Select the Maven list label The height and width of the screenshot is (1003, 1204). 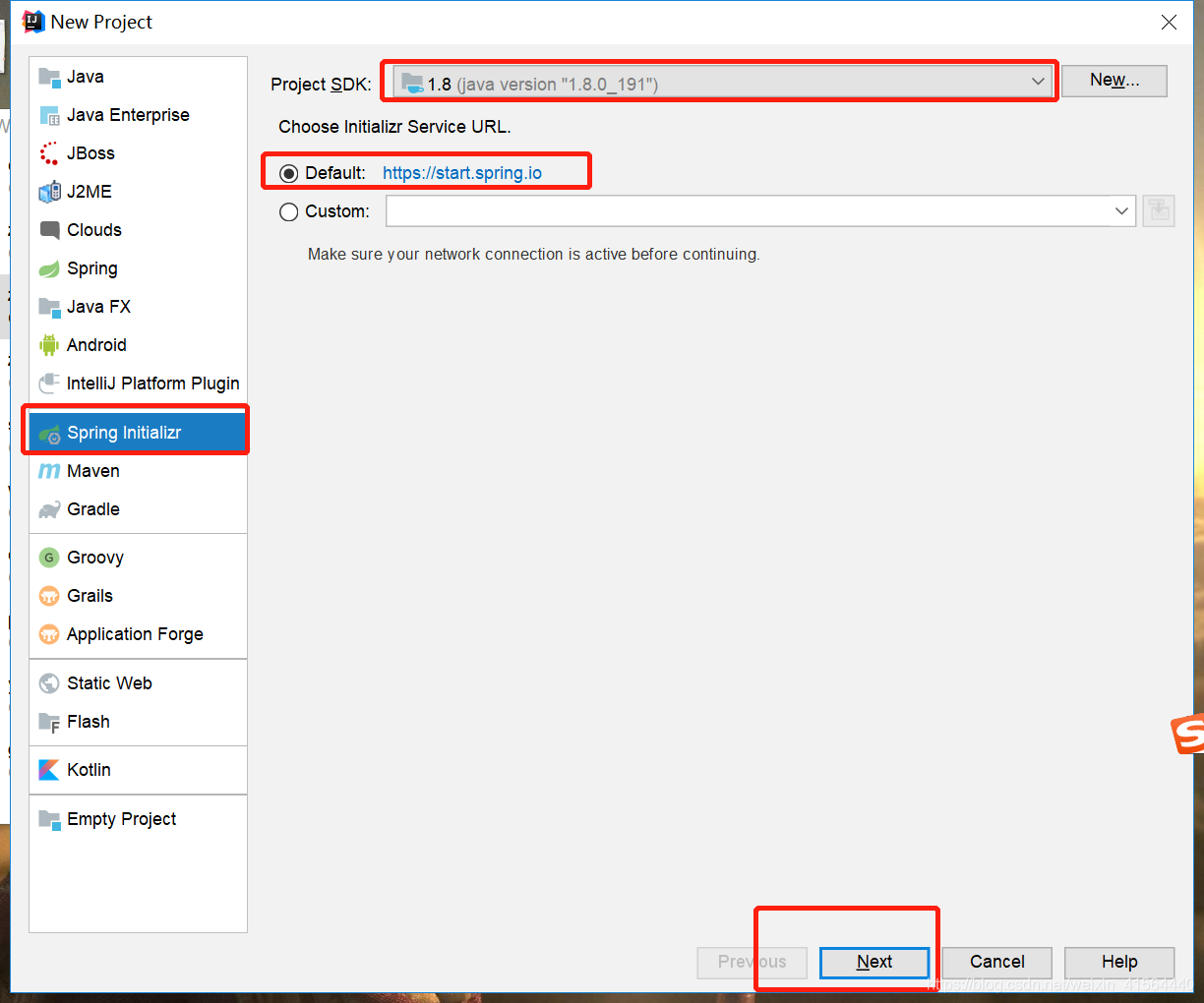click(x=93, y=471)
